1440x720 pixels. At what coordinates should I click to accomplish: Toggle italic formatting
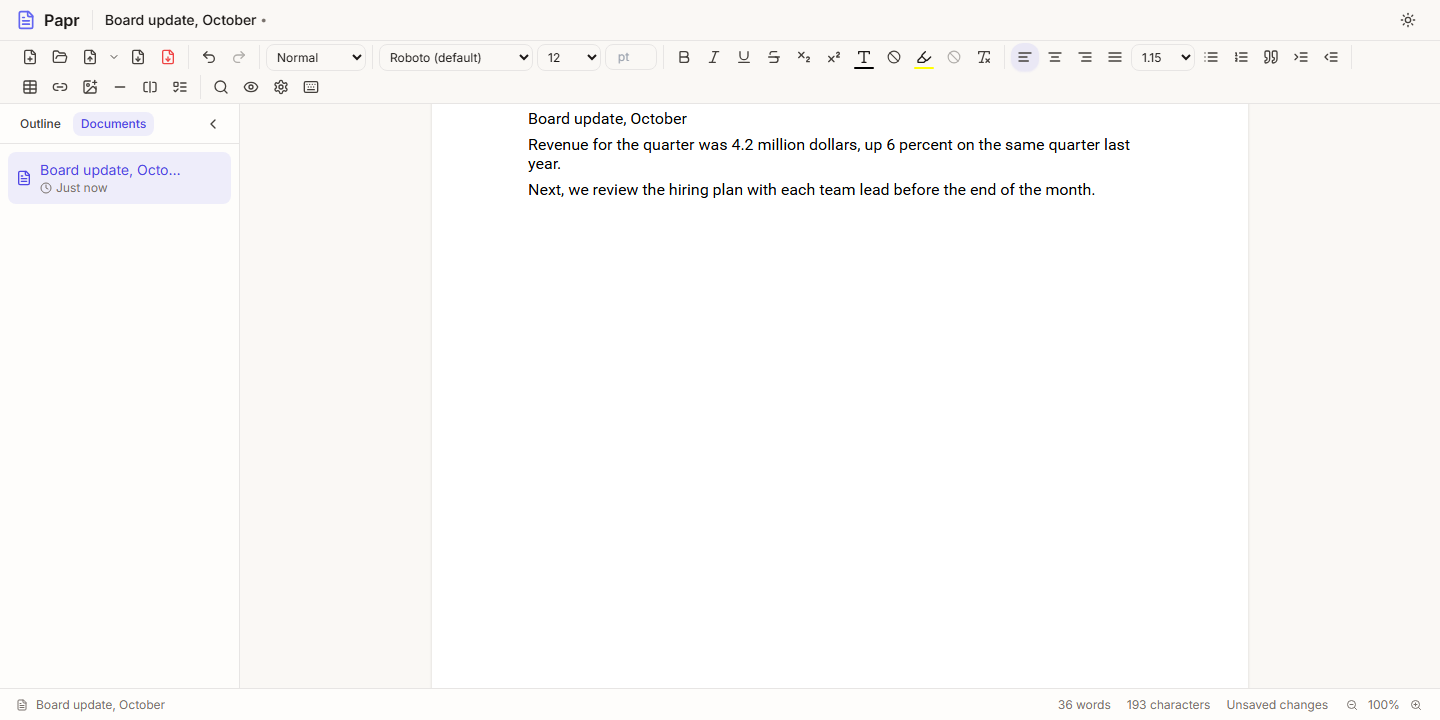click(714, 57)
